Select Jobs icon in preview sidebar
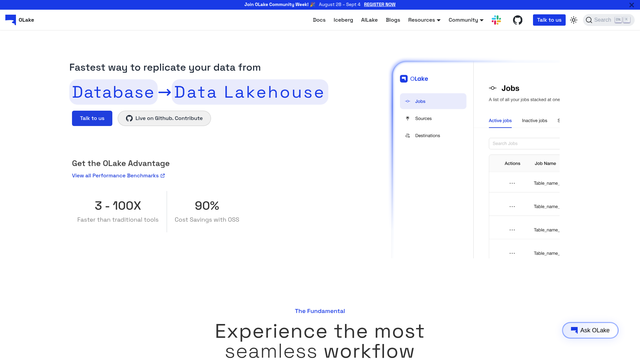The image size is (640, 360). tap(407, 101)
